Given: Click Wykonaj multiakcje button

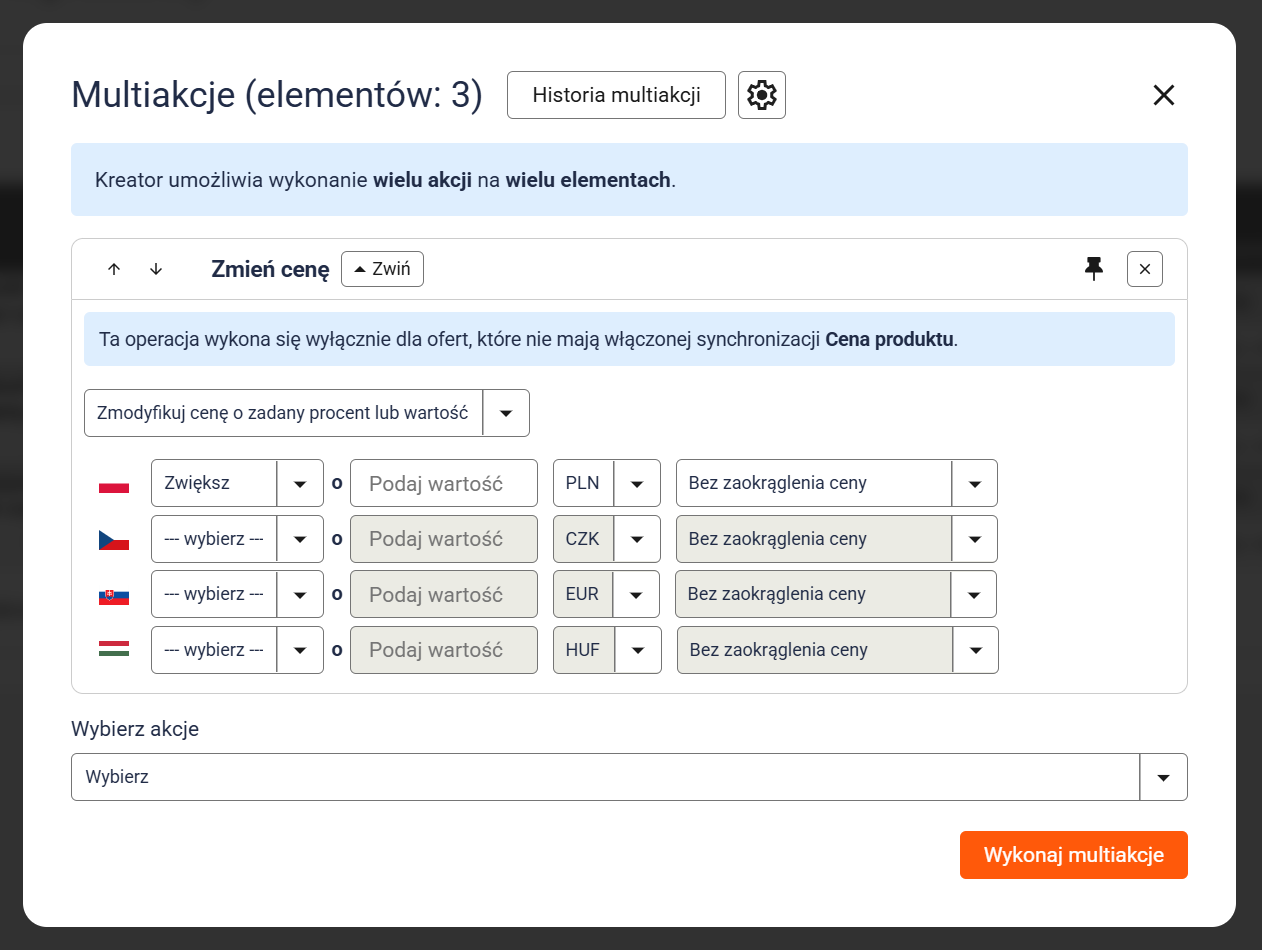Looking at the screenshot, I should pyautogui.click(x=1073, y=855).
